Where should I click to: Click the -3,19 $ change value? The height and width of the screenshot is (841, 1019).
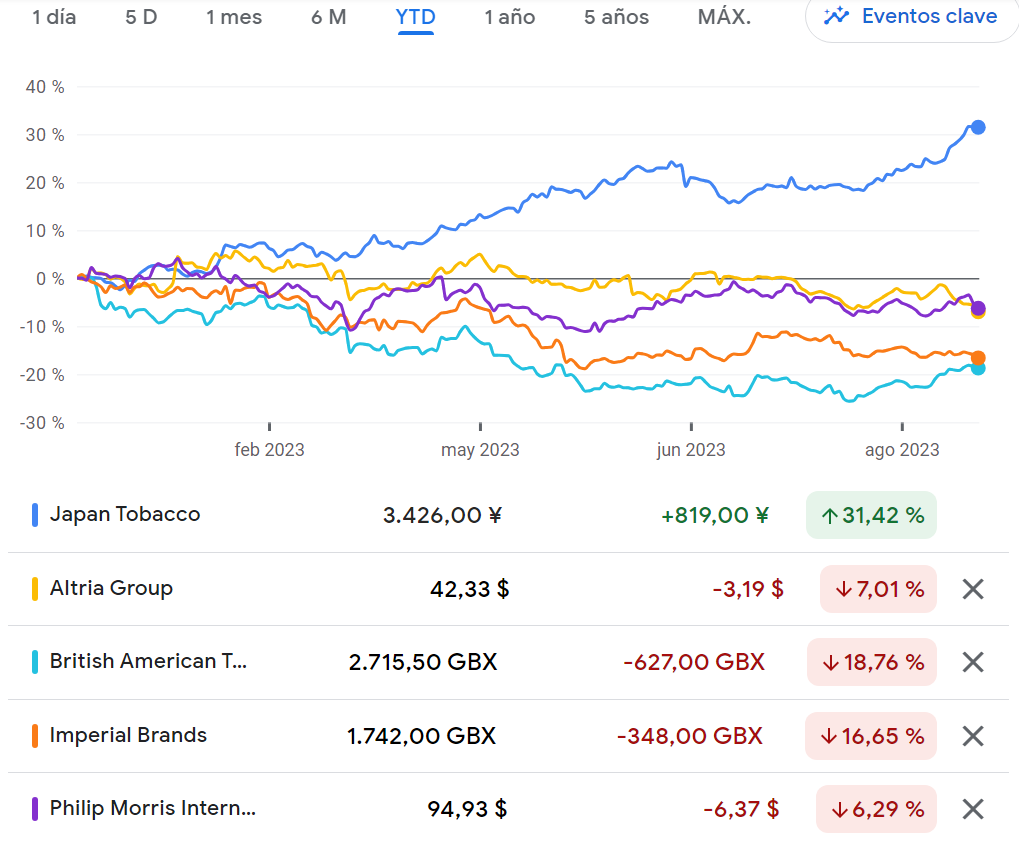[748, 589]
